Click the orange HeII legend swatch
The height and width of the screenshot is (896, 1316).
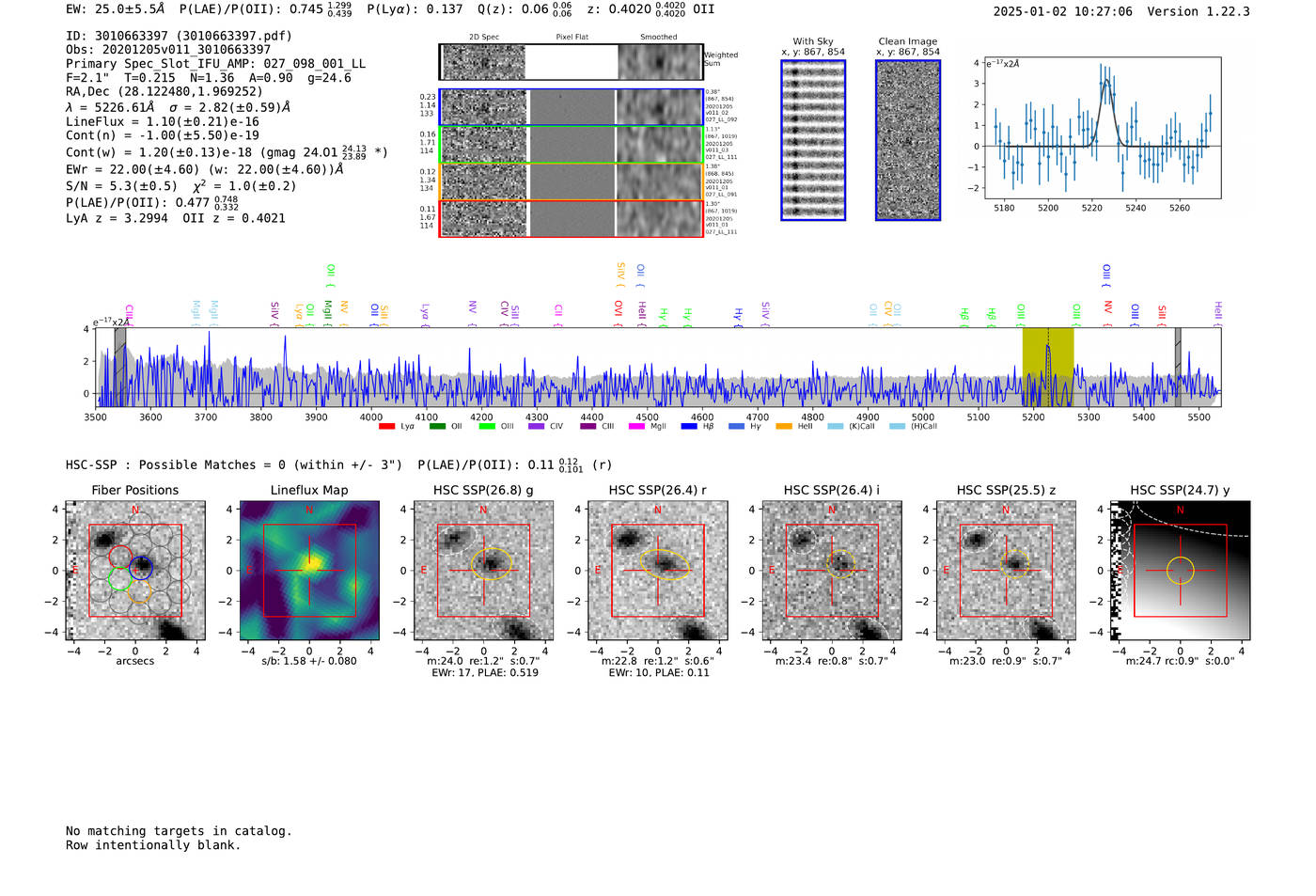(784, 427)
